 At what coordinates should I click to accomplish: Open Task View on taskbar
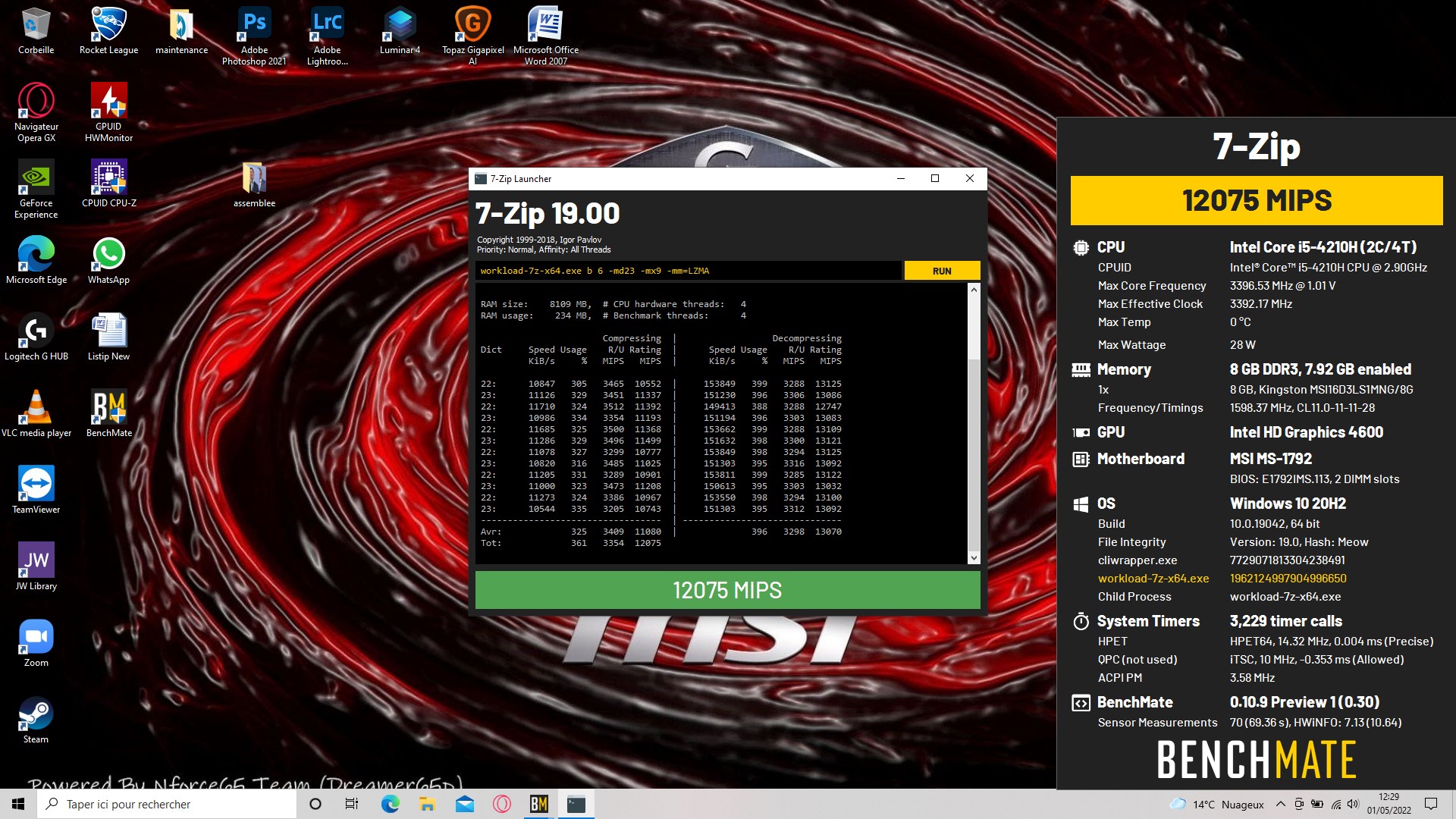point(352,804)
